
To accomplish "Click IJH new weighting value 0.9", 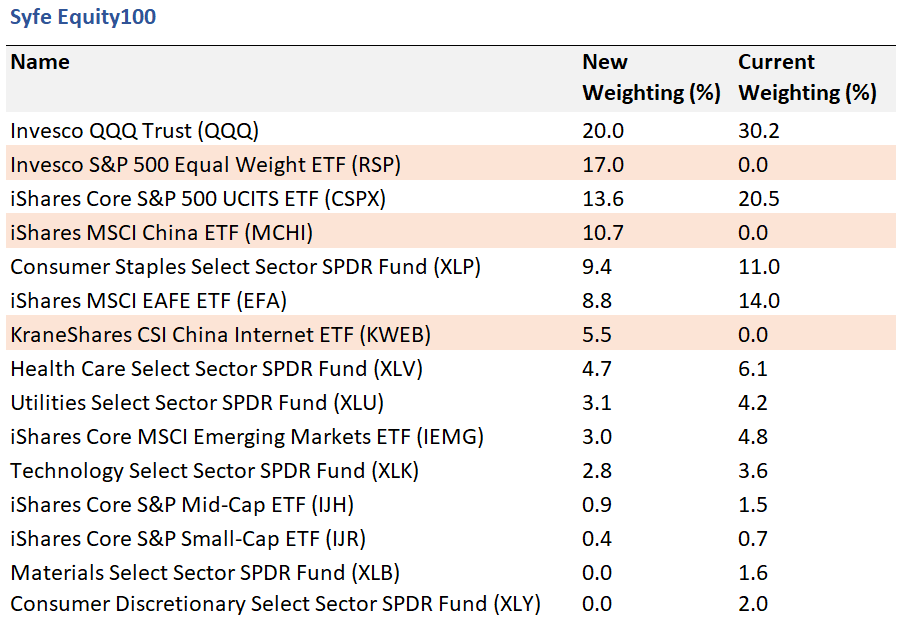I will [597, 505].
